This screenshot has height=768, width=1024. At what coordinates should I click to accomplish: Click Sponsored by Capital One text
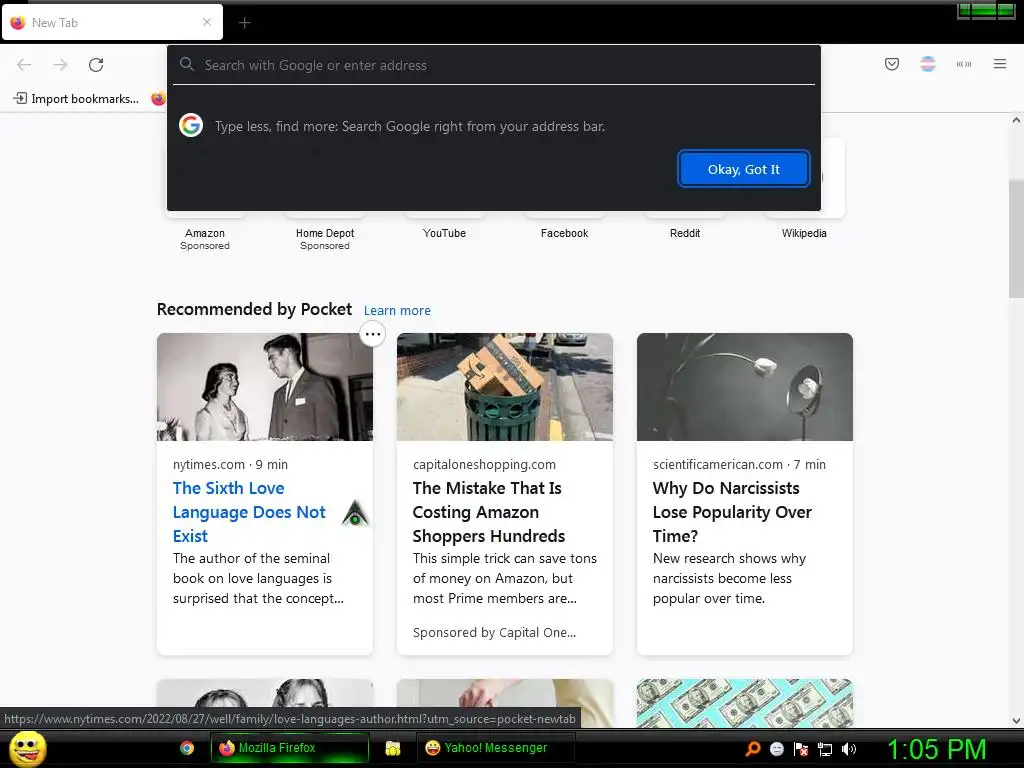point(494,632)
